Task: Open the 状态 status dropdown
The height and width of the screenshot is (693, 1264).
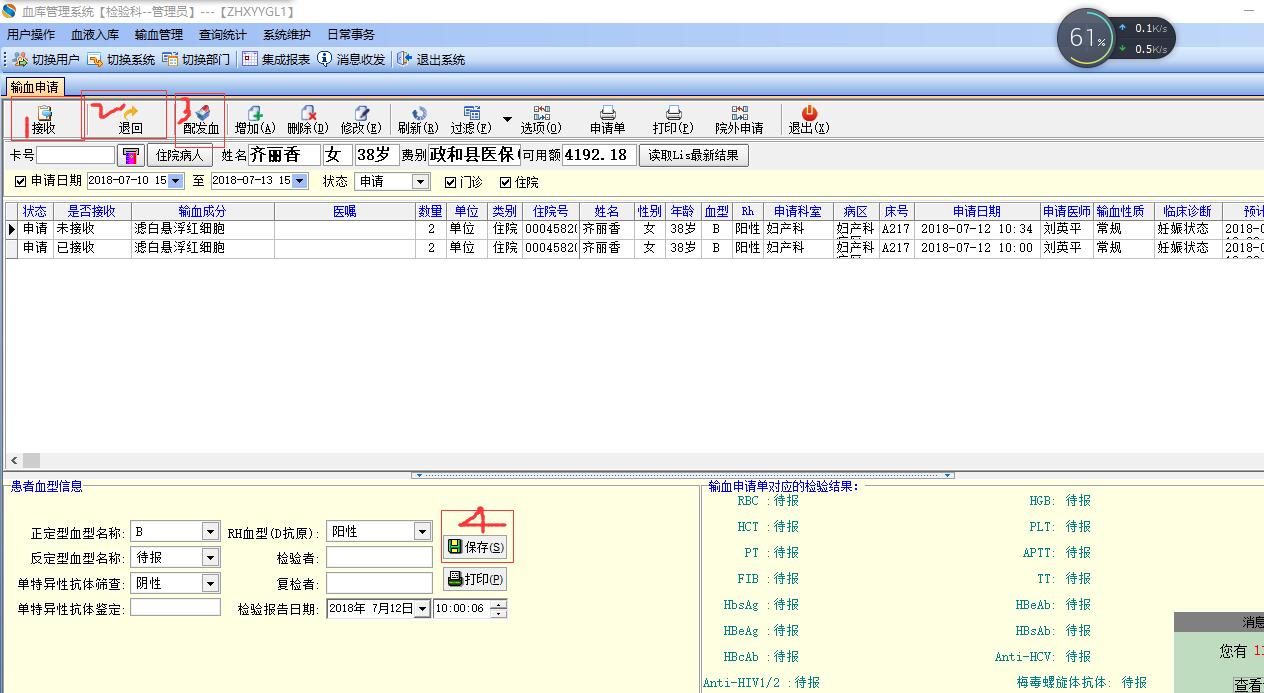Action: coord(420,181)
